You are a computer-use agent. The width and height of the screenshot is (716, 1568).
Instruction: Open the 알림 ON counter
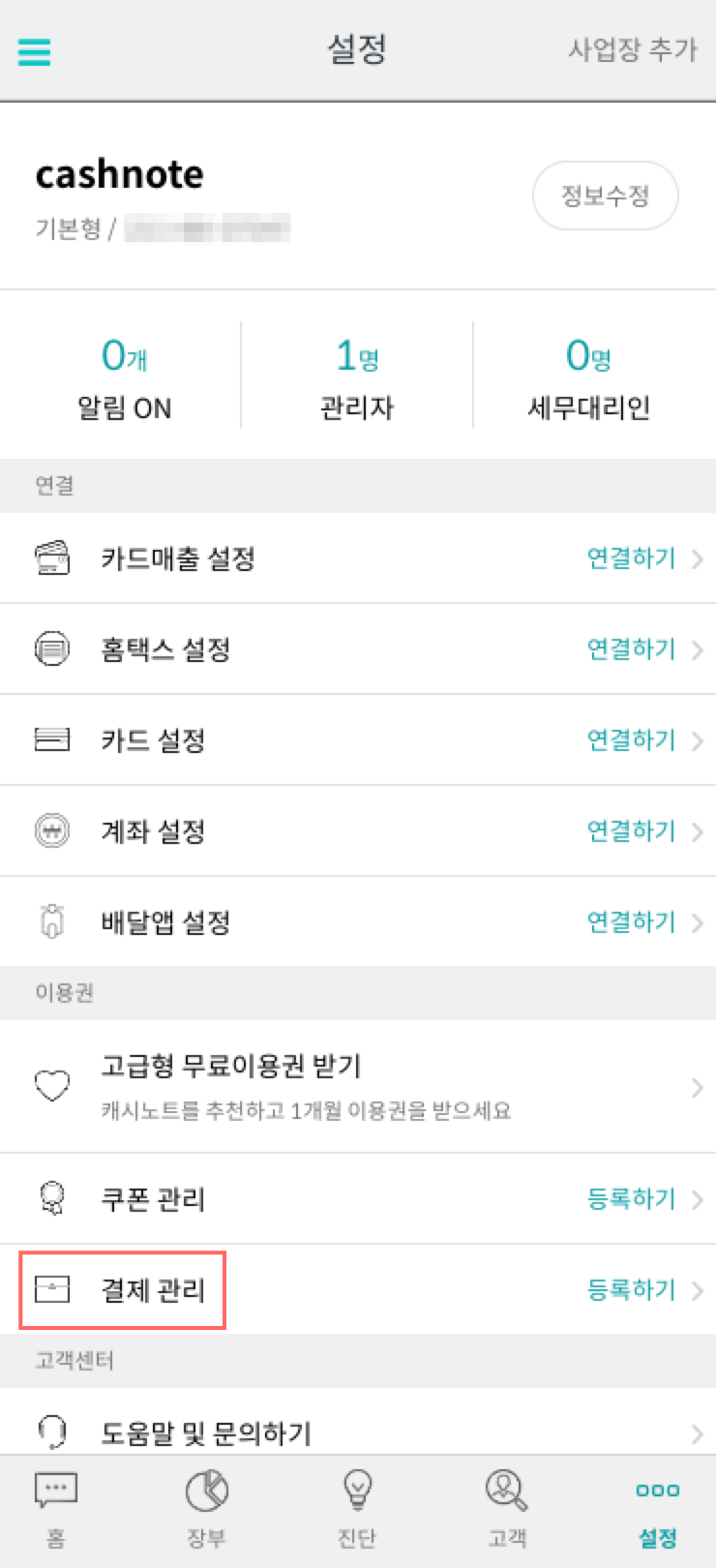point(124,378)
